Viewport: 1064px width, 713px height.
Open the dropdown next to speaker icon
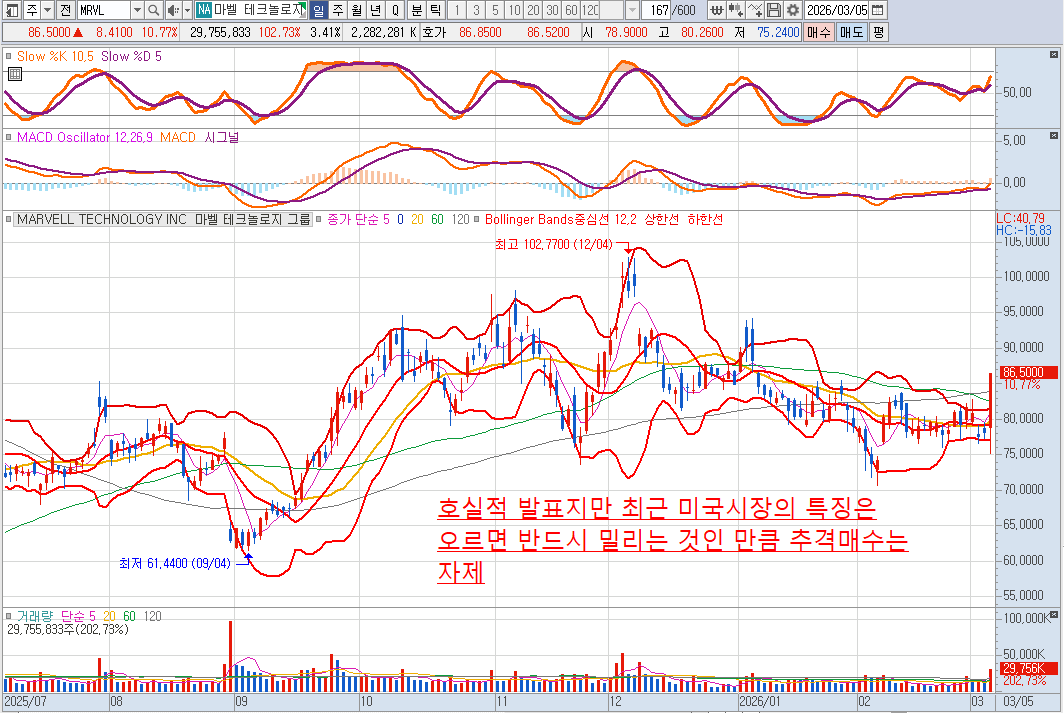(186, 10)
